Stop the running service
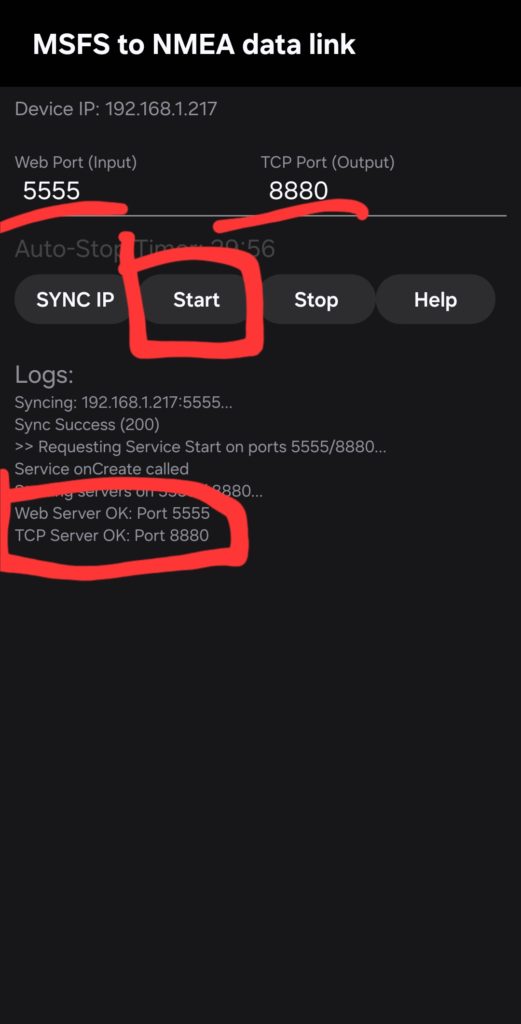This screenshot has width=521, height=1024. coord(316,300)
